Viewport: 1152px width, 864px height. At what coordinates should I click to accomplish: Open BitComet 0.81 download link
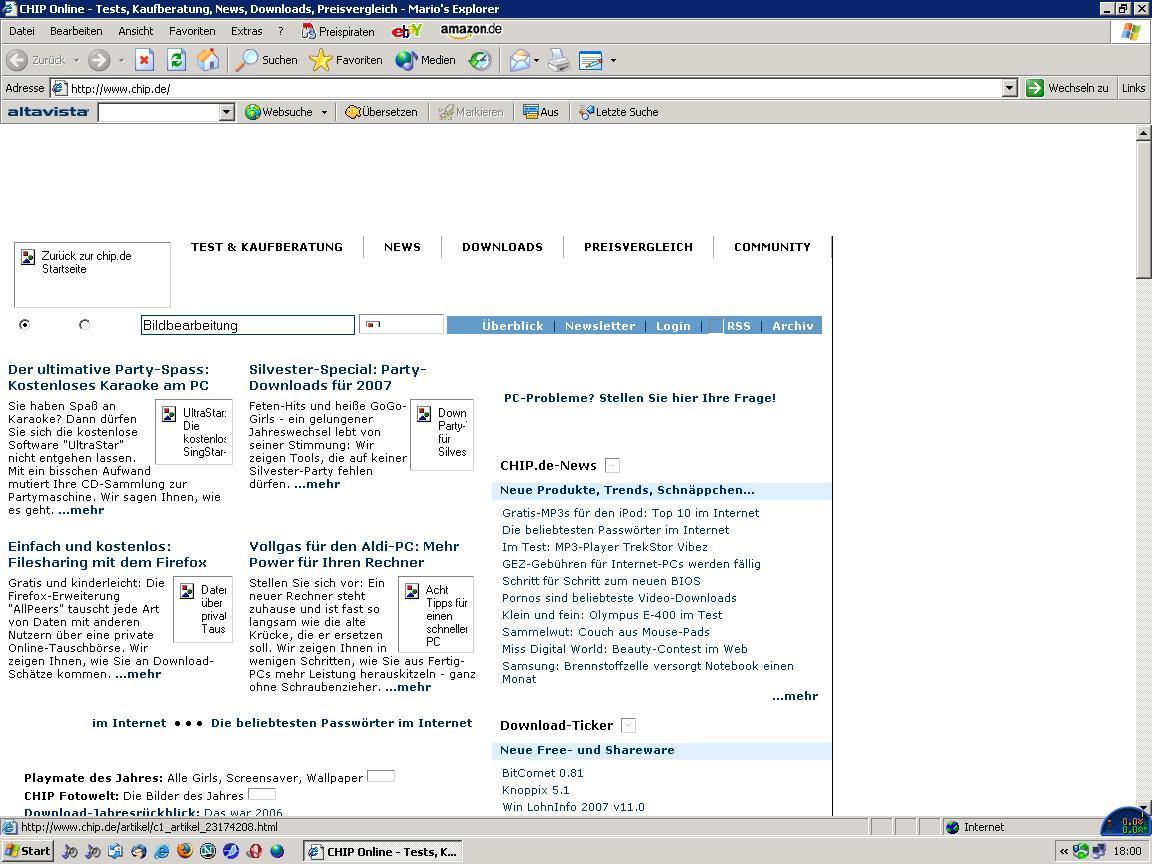(x=542, y=773)
